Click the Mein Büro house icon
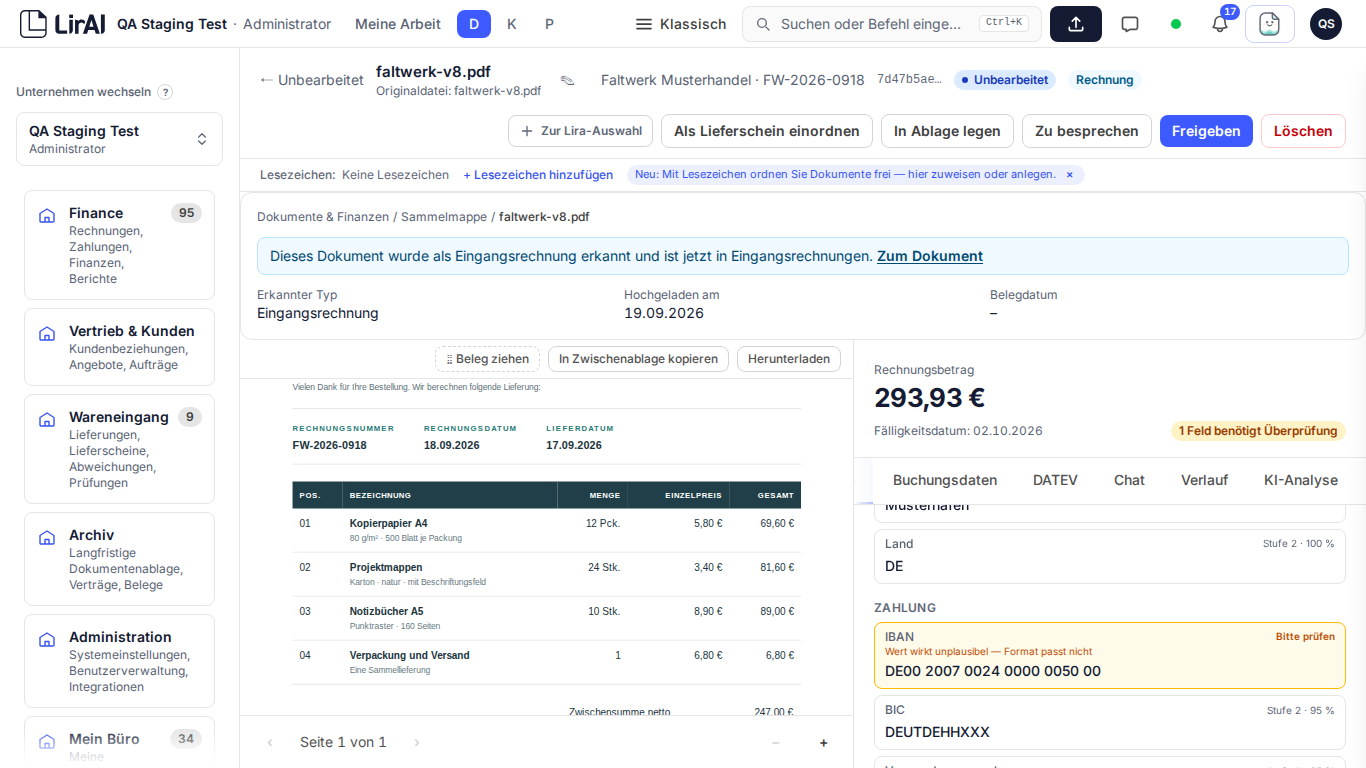Viewport: 1366px width, 768px height. [x=46, y=741]
